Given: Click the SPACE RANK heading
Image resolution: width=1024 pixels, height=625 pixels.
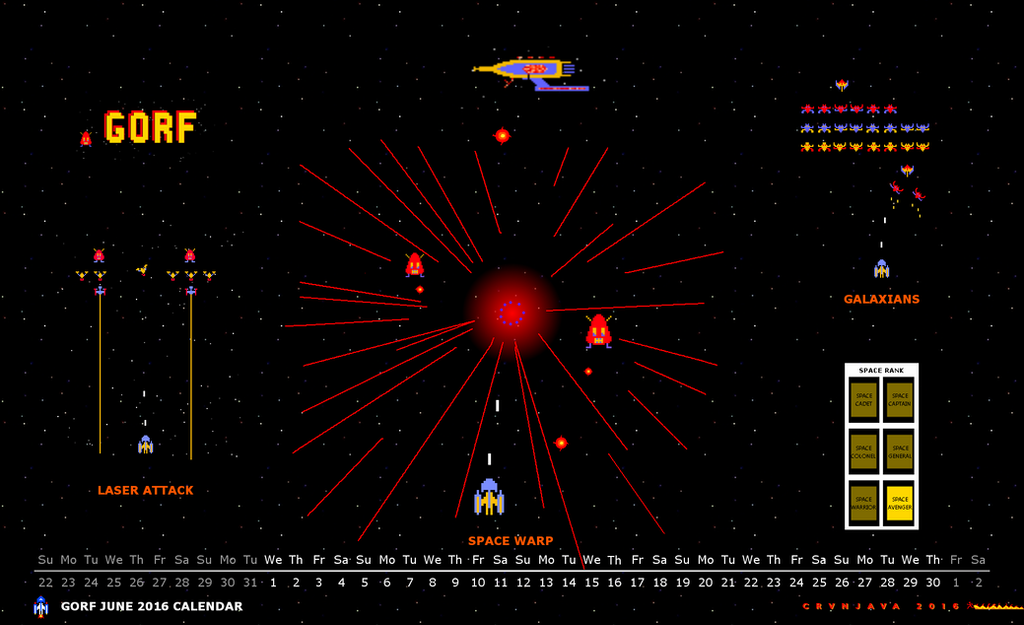Looking at the screenshot, I should (x=881, y=370).
